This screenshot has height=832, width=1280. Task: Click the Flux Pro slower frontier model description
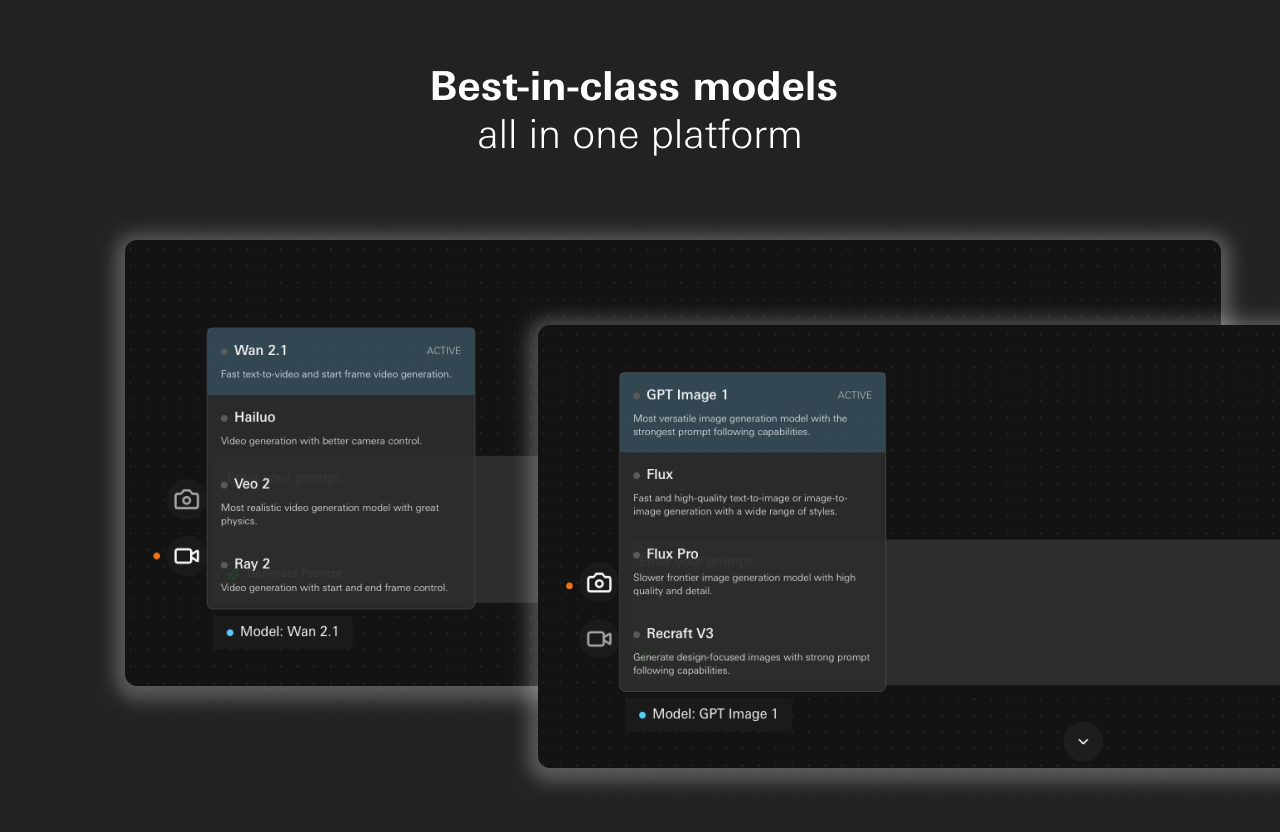(x=744, y=584)
